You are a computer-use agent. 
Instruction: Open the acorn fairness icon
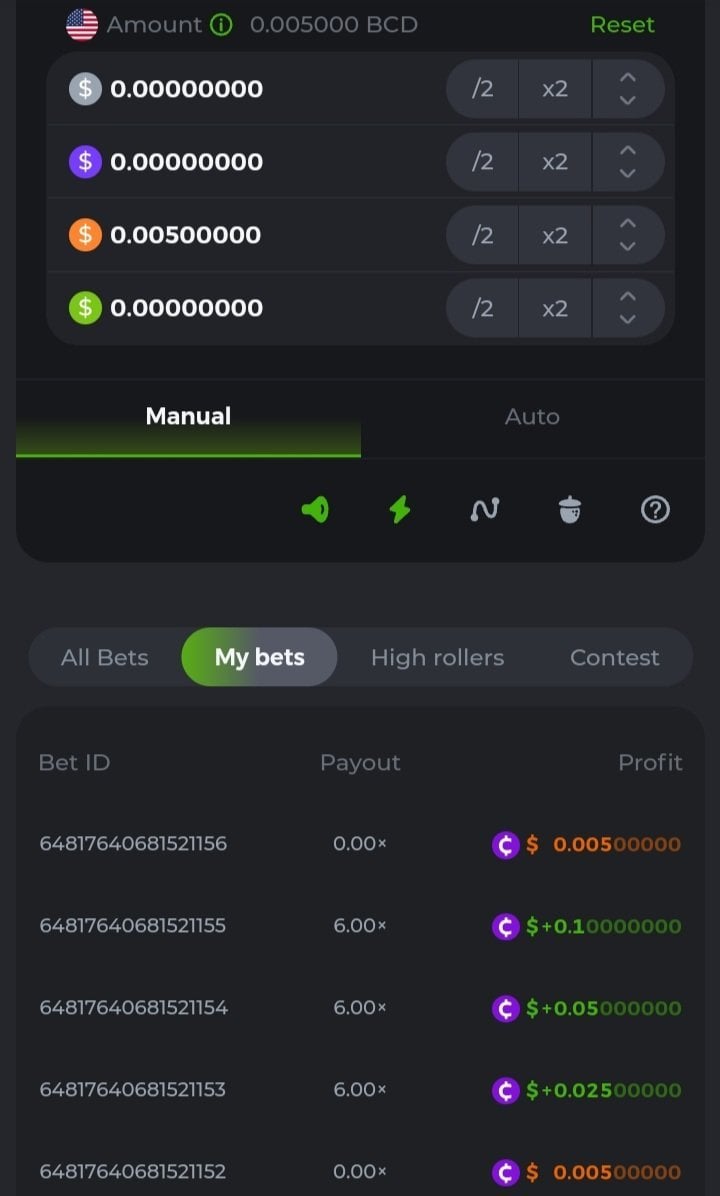tap(570, 510)
